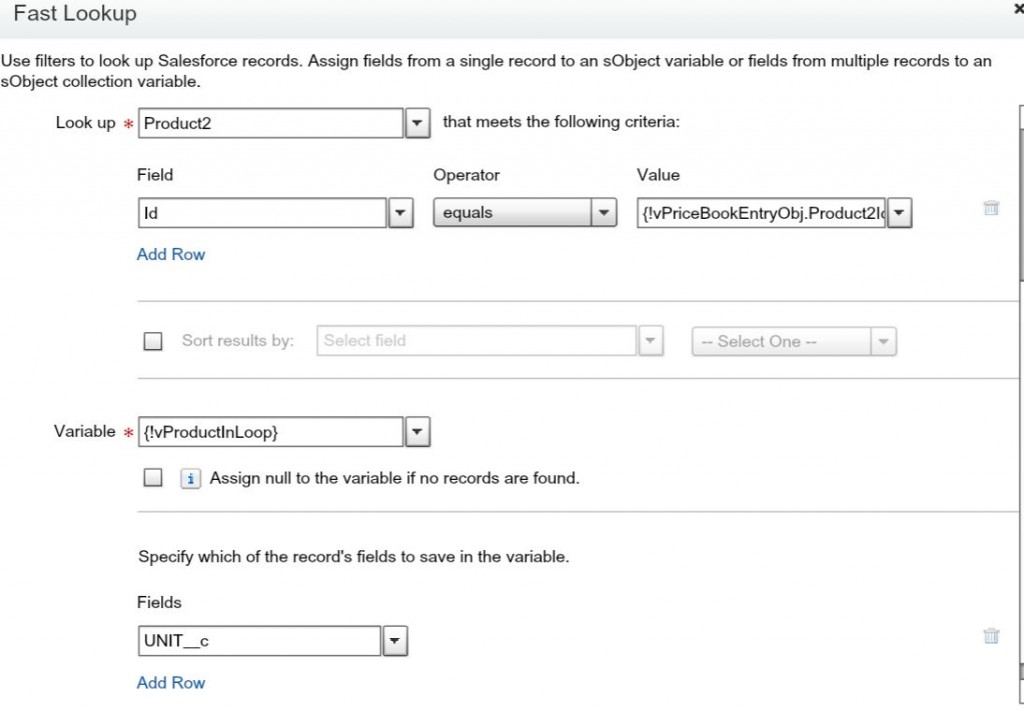Close the Fast Lookup dialog

[x=1018, y=8]
